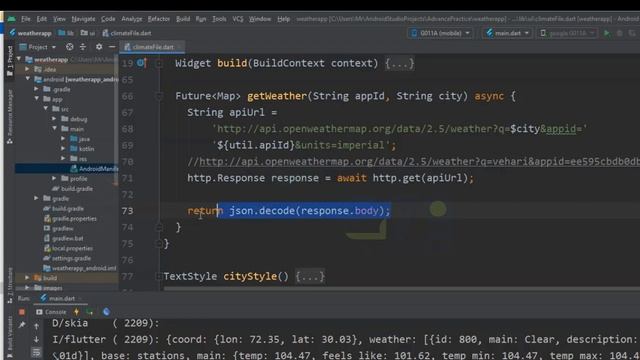Collapse the weatherapp root node
This screenshot has height=360, width=640.
tap(19, 60)
